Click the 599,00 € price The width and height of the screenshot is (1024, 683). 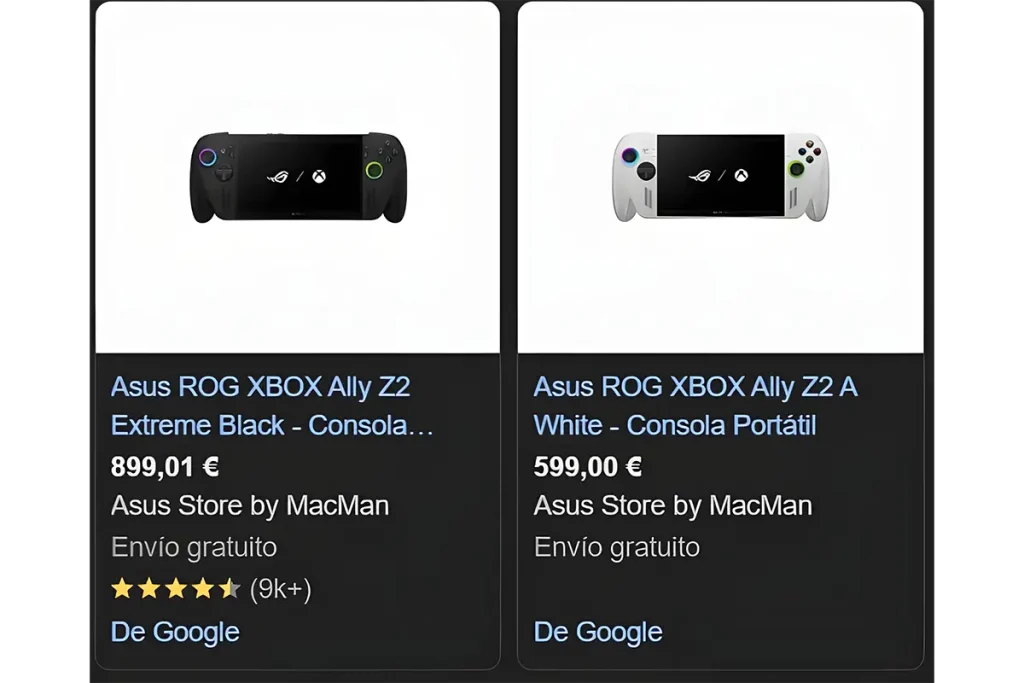[588, 466]
